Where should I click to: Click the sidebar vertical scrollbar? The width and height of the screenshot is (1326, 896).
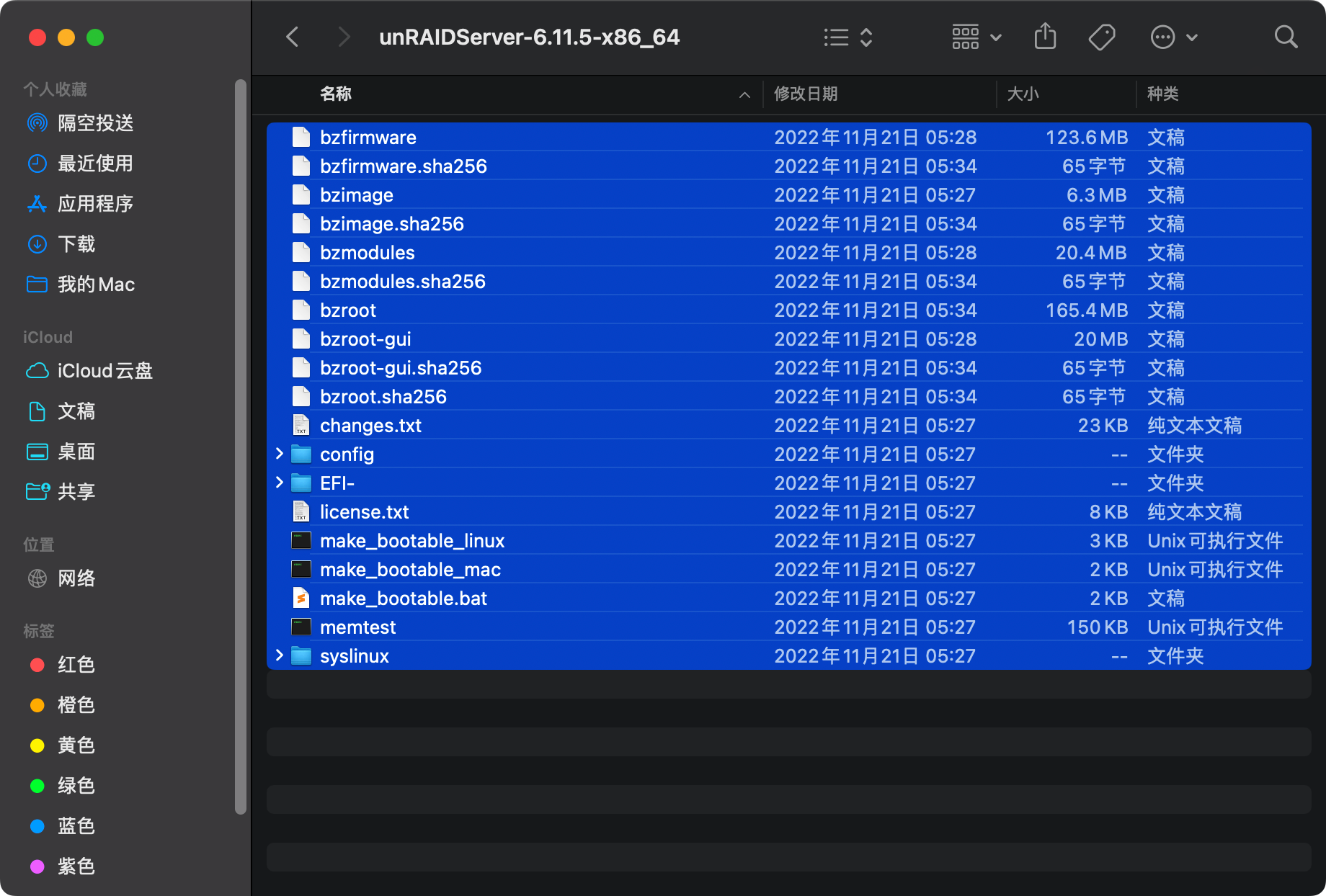coord(241,447)
